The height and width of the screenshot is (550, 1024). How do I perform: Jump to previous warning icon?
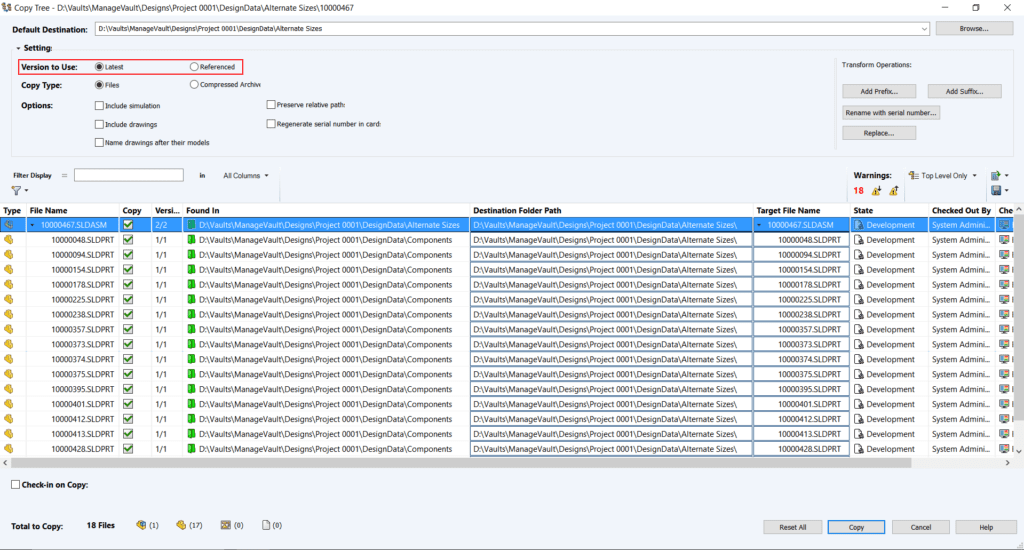[876, 190]
